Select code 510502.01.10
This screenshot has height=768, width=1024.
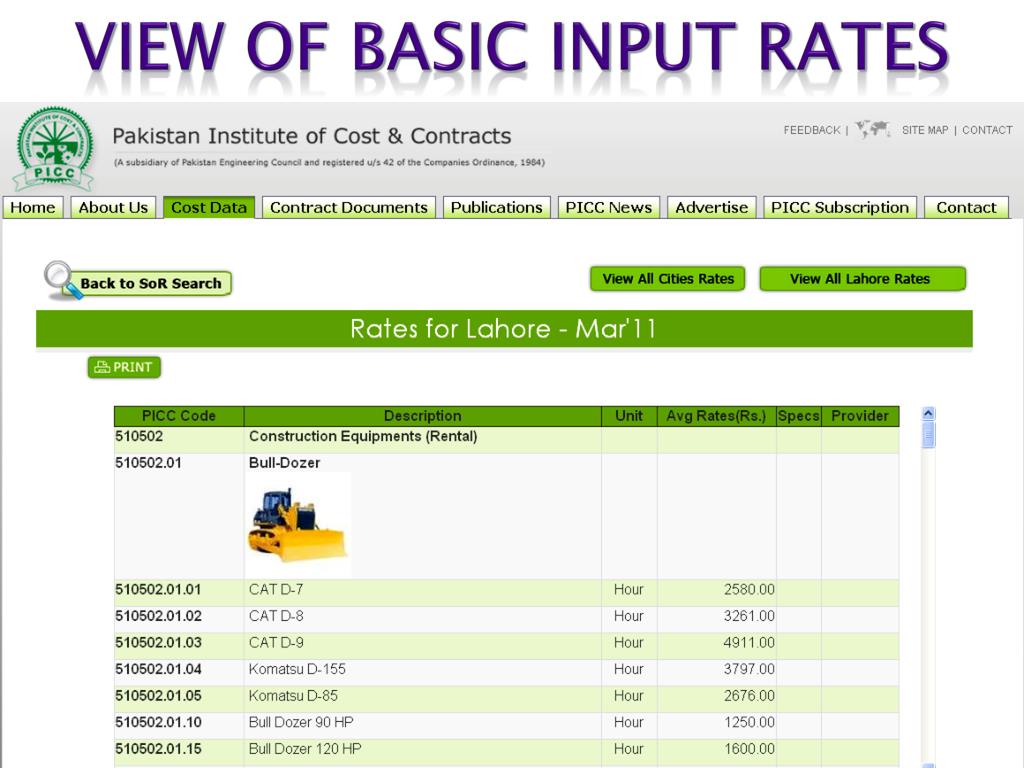[x=159, y=723]
